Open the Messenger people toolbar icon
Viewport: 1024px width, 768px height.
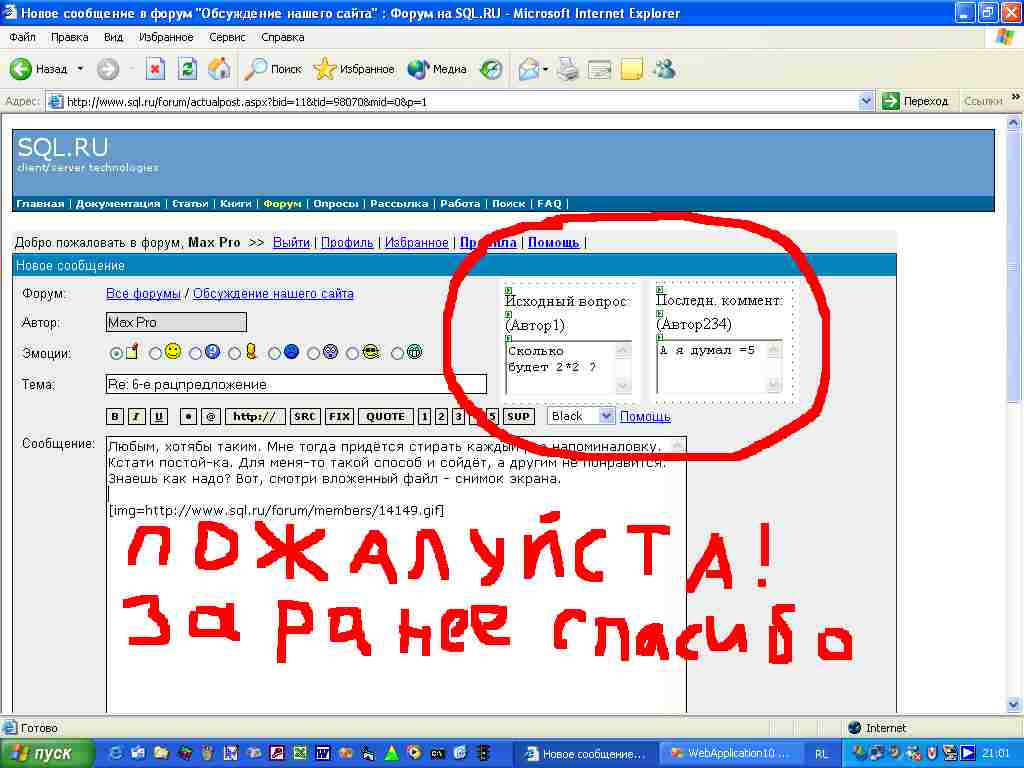pyautogui.click(x=665, y=69)
